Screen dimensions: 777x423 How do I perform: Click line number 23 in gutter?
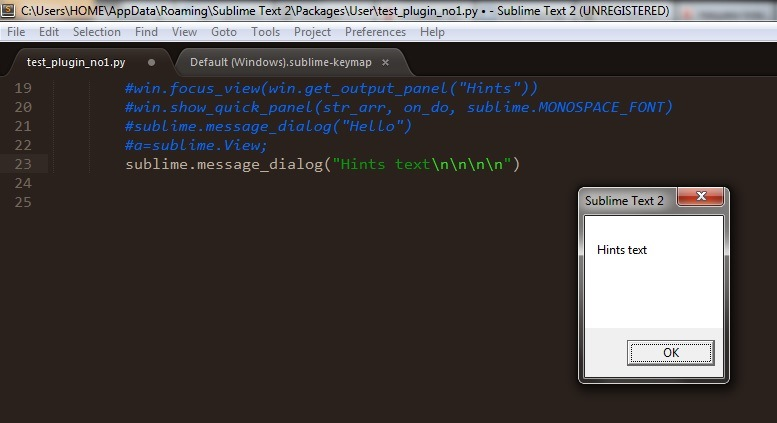pyautogui.click(x=23, y=164)
